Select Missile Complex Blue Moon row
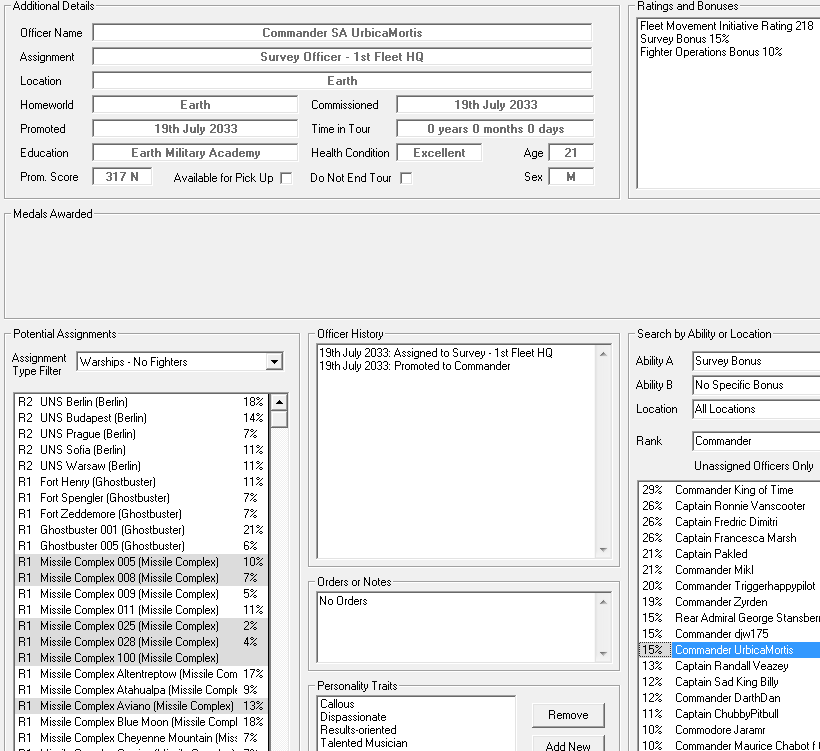This screenshot has height=751, width=820. [141, 722]
